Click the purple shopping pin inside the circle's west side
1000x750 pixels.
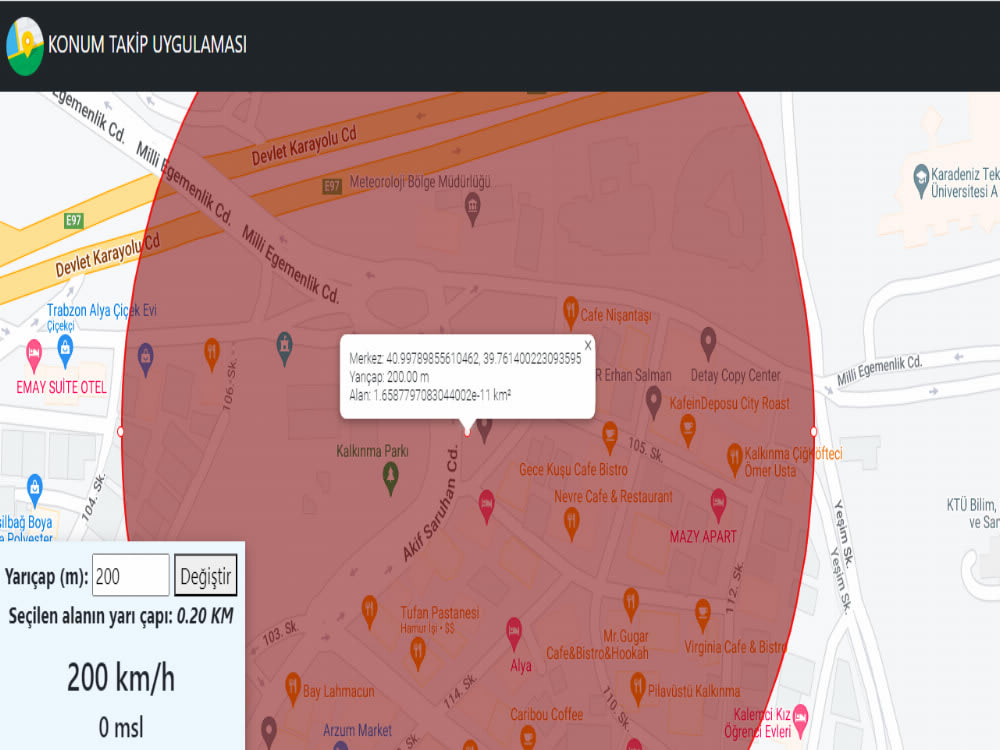pos(146,359)
